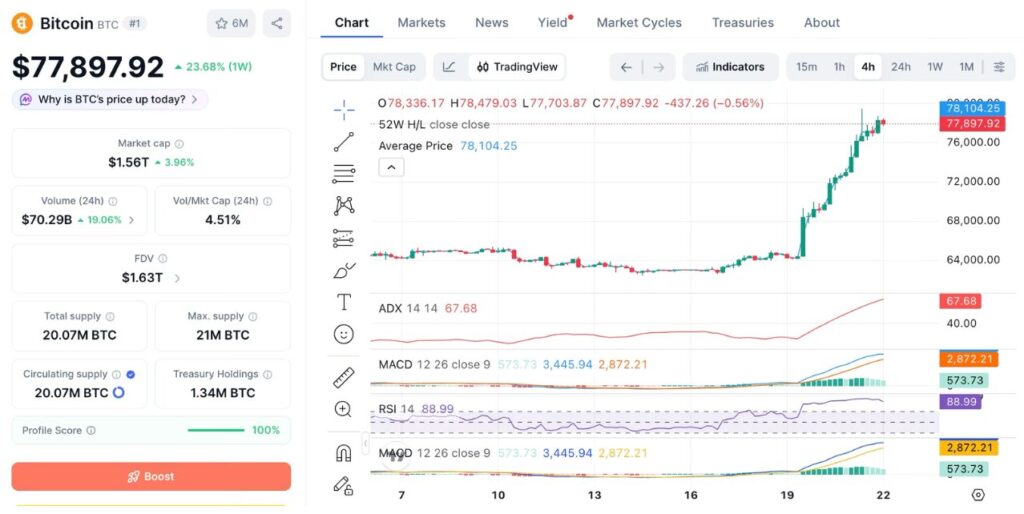
Task: Set the interval to 1W
Action: point(935,67)
